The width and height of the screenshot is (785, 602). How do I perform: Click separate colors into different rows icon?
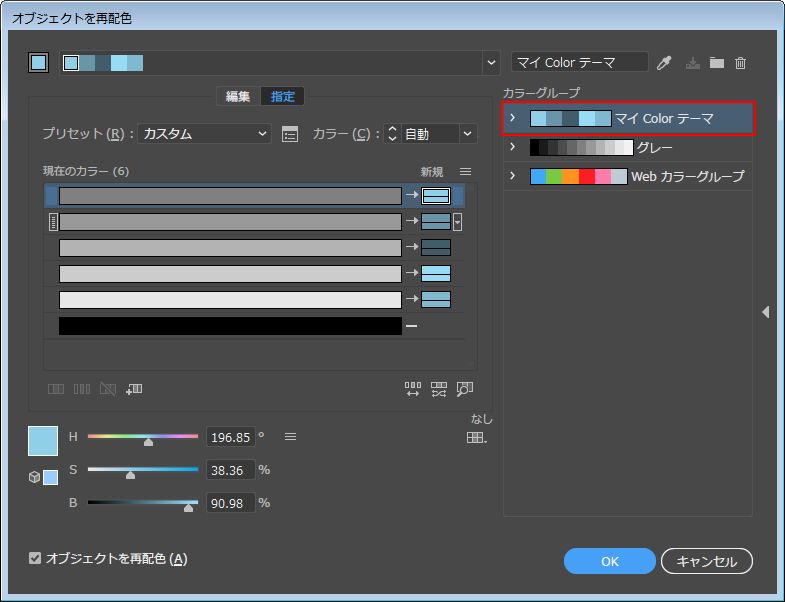coord(82,389)
